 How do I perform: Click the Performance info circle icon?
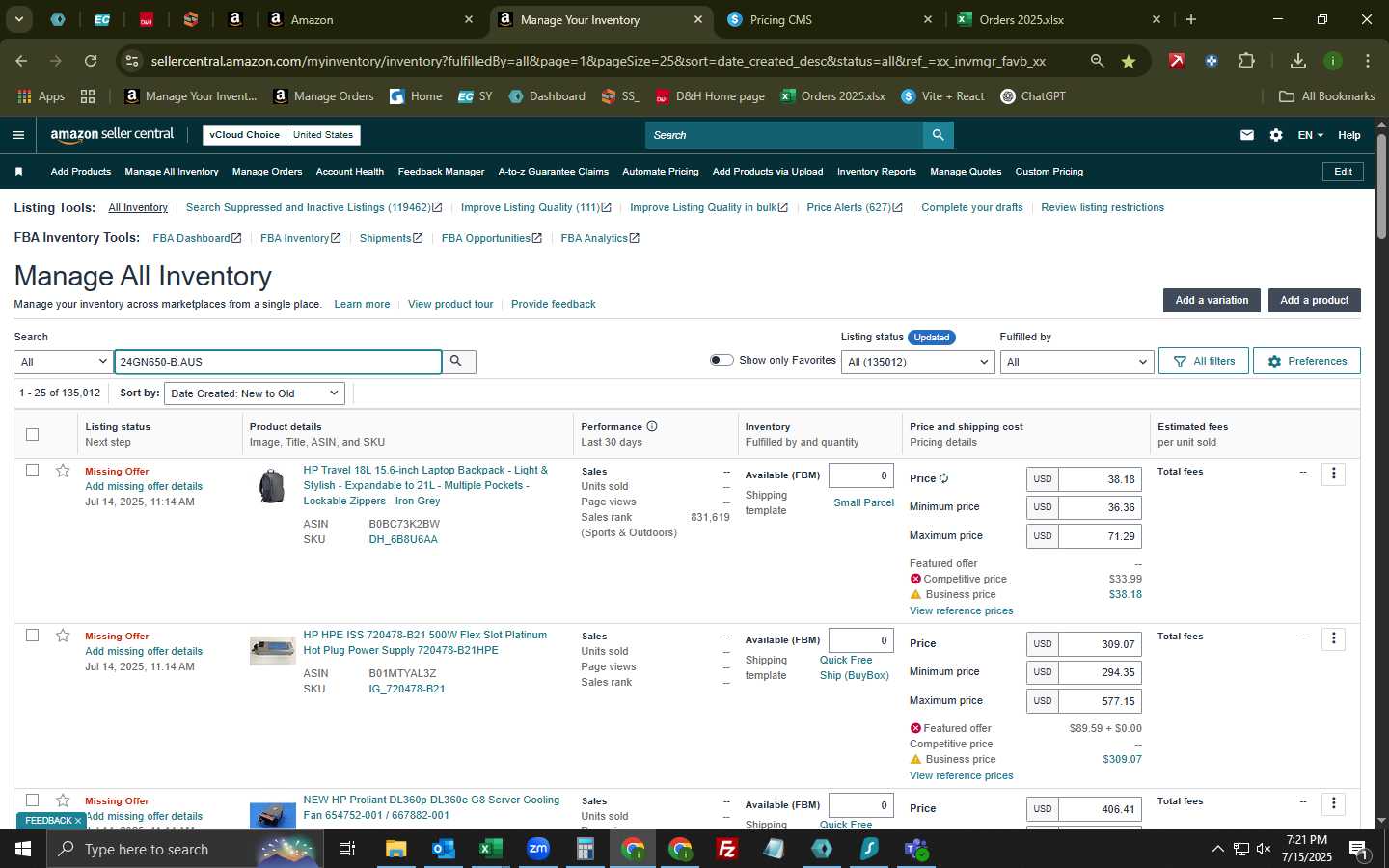click(x=652, y=426)
